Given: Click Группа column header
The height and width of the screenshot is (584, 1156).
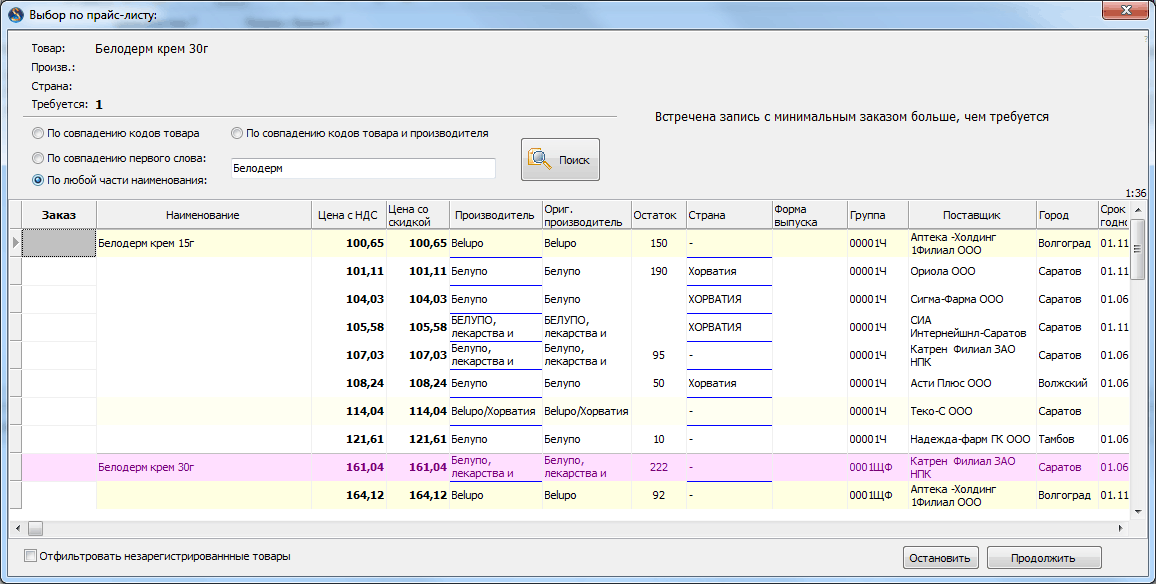Looking at the screenshot, I should [877, 215].
